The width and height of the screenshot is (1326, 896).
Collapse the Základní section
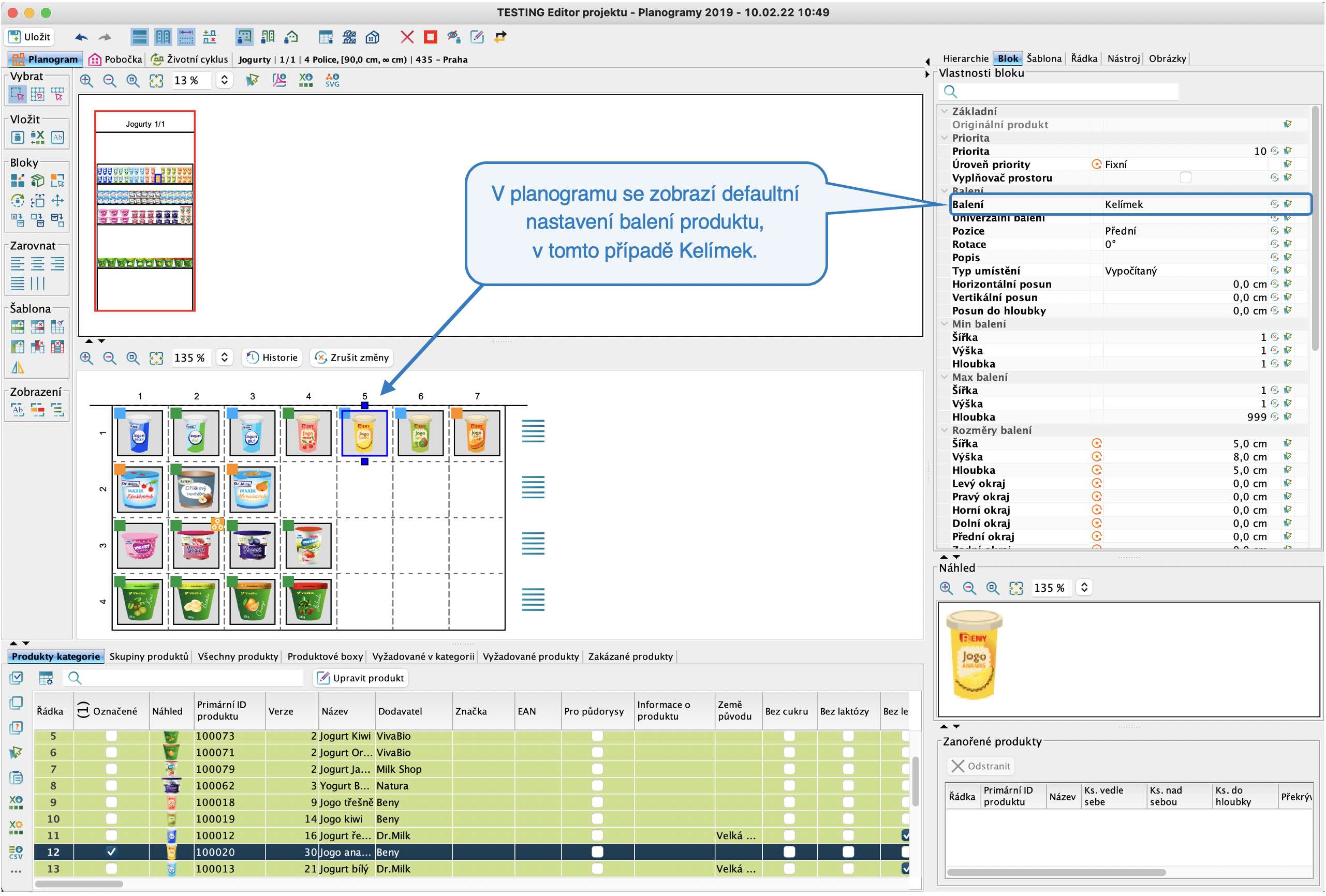pyautogui.click(x=944, y=111)
